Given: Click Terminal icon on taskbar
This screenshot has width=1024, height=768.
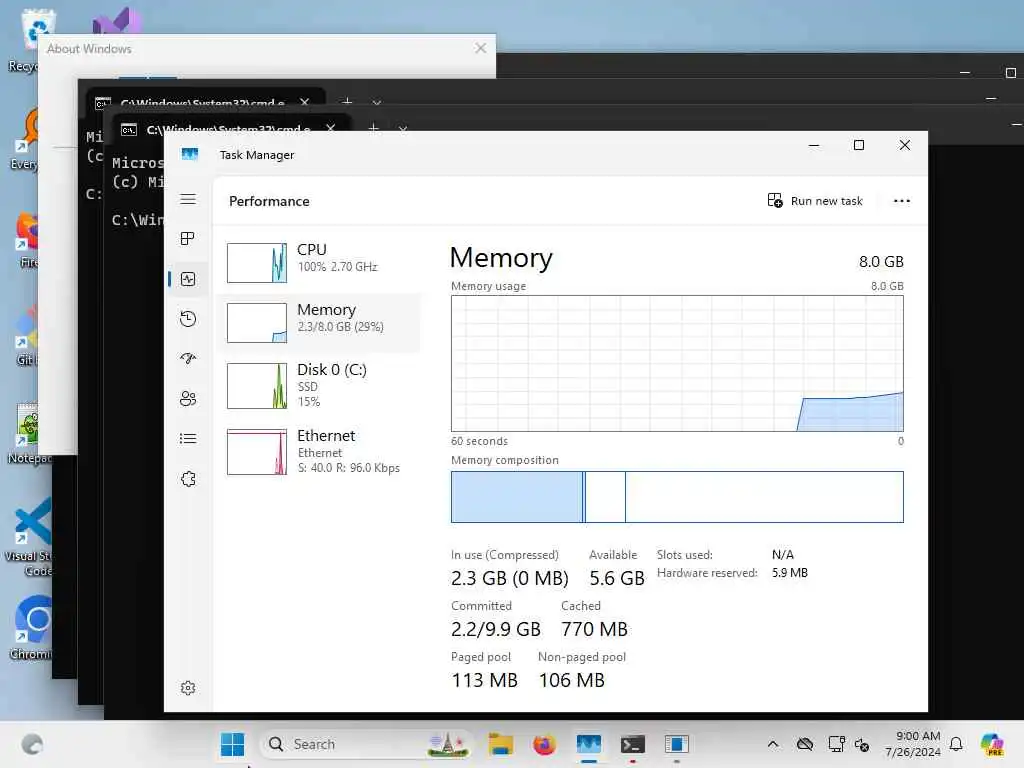Looking at the screenshot, I should point(632,744).
